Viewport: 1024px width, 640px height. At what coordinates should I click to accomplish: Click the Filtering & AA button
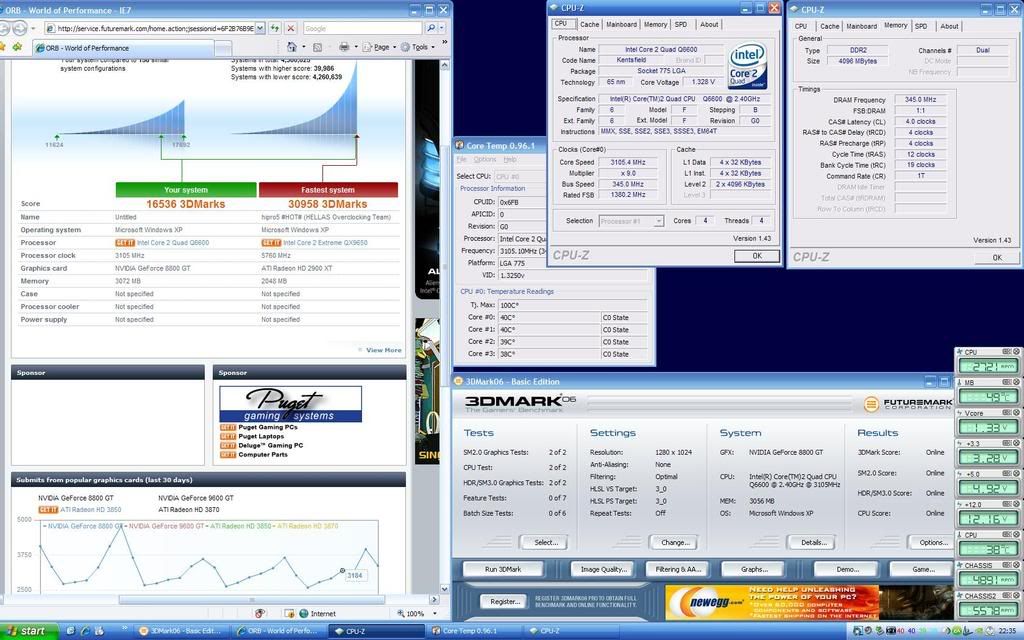point(678,569)
